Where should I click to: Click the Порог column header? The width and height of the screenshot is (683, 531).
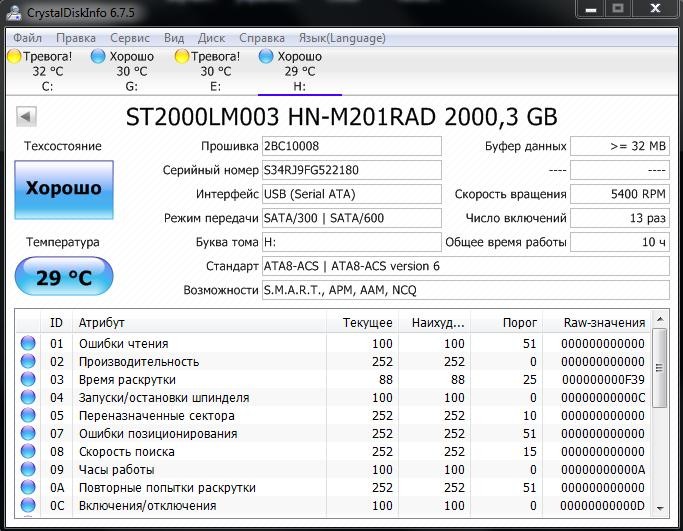tap(507, 323)
